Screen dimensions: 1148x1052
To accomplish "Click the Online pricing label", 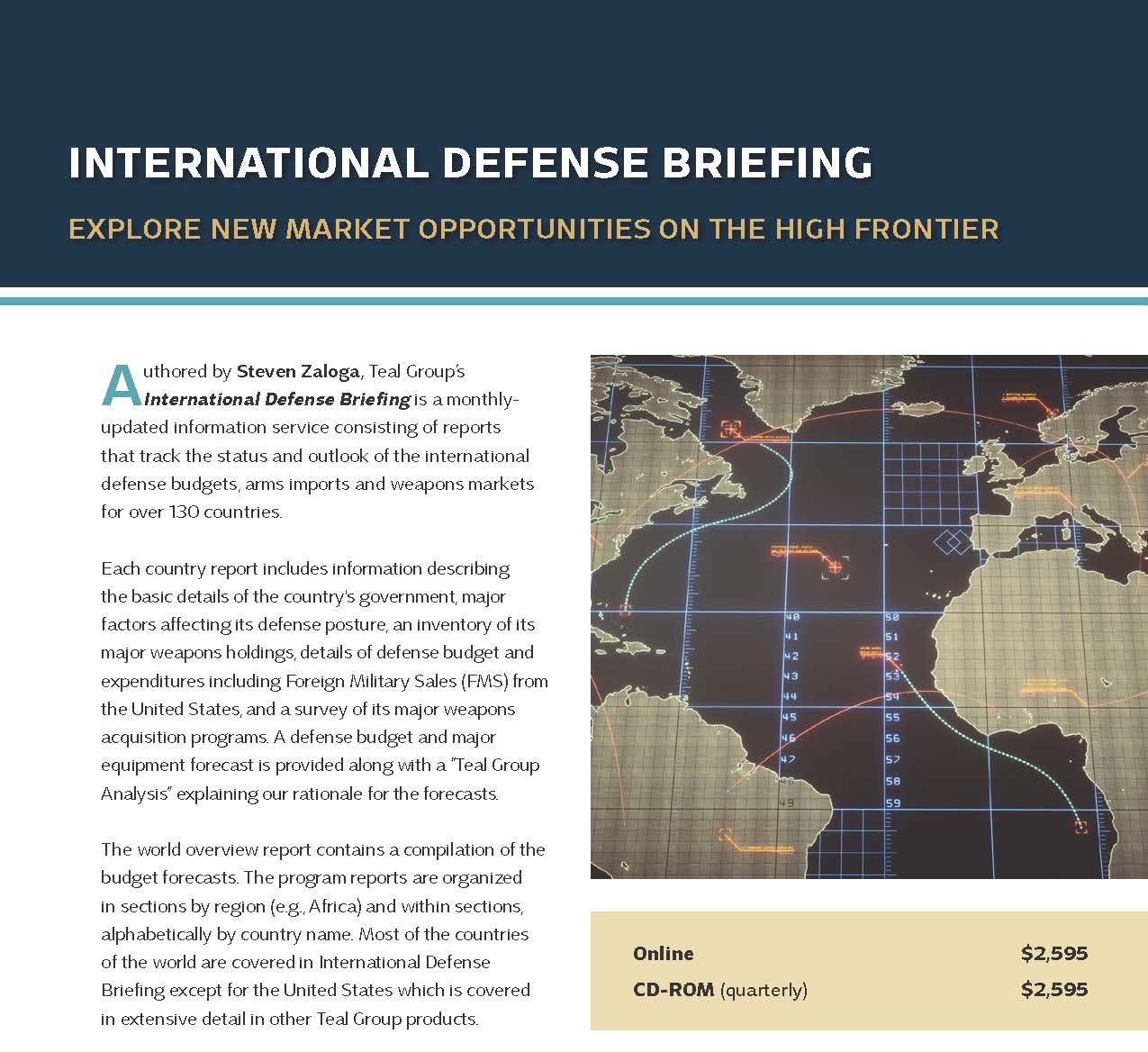I will coord(663,953).
